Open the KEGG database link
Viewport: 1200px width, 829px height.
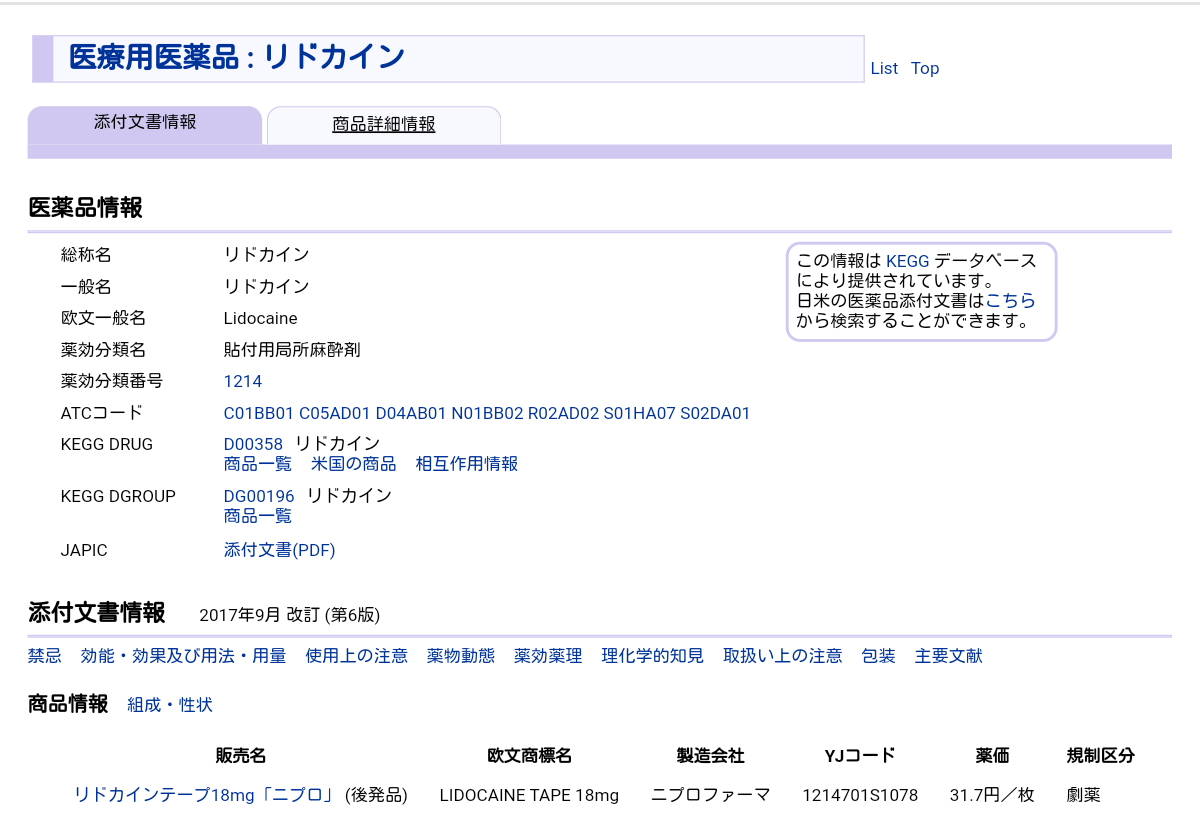pos(907,261)
